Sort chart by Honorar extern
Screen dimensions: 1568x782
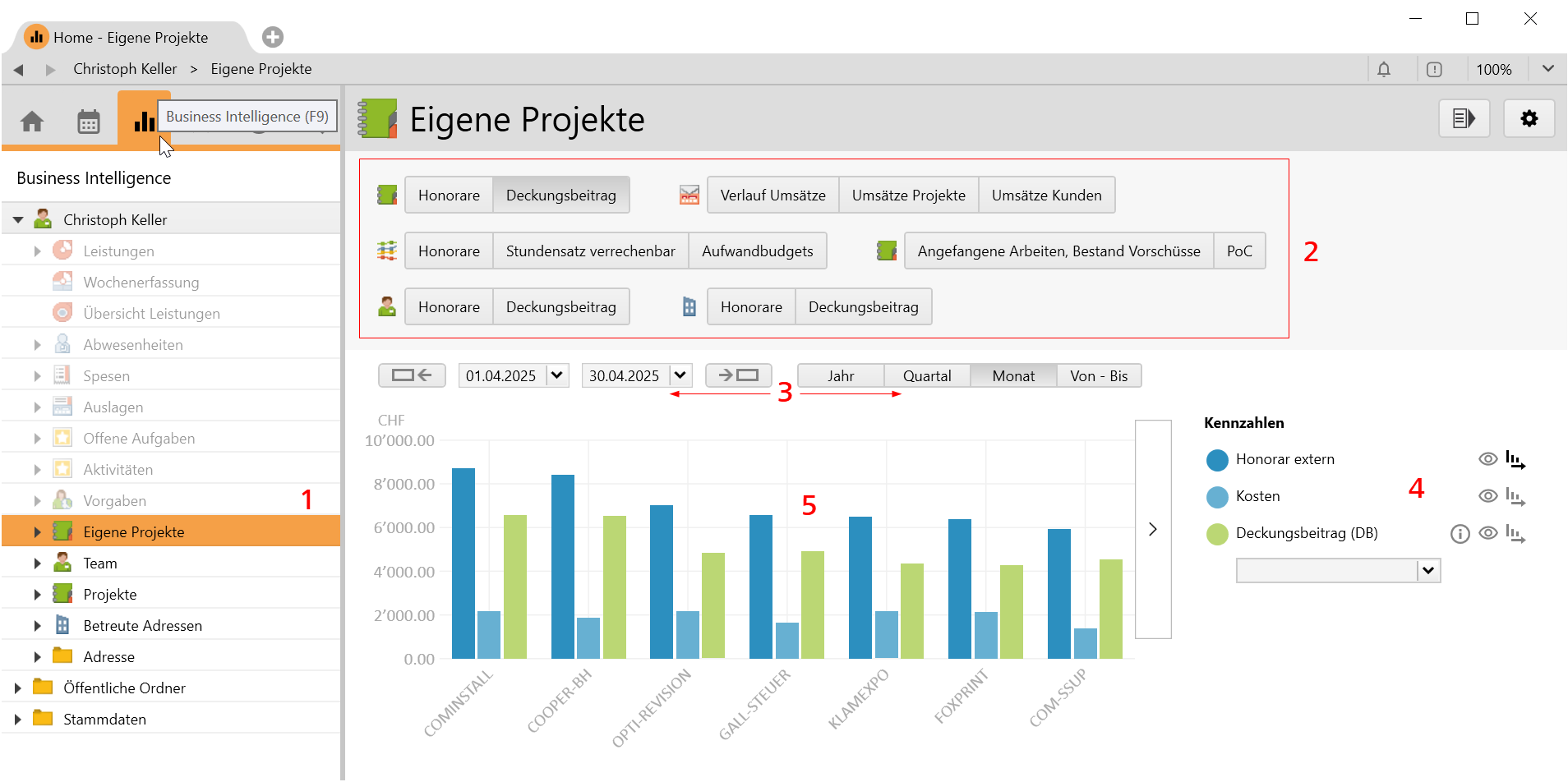(1515, 460)
